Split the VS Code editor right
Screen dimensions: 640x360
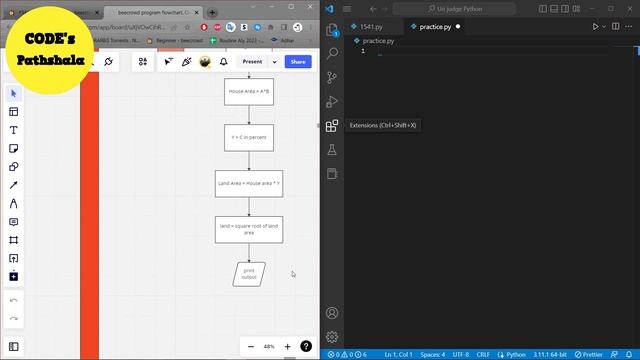point(616,27)
